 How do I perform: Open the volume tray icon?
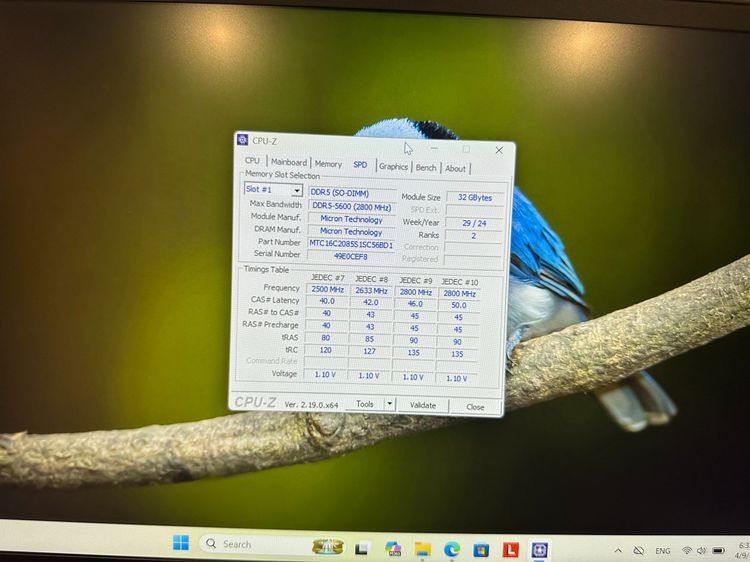(702, 551)
